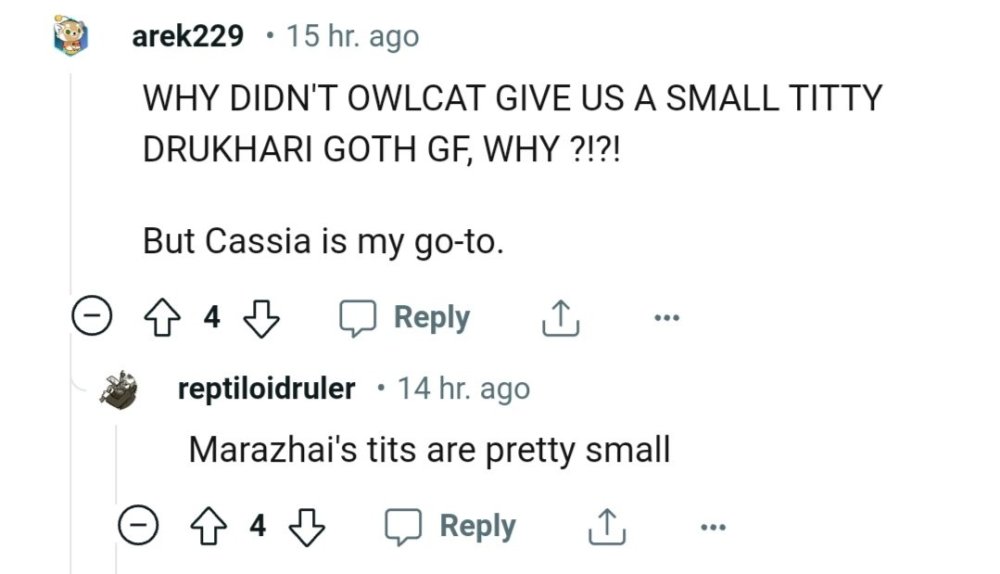This screenshot has width=1000, height=574.
Task: Visit arek229's user profile
Action: coord(188,37)
